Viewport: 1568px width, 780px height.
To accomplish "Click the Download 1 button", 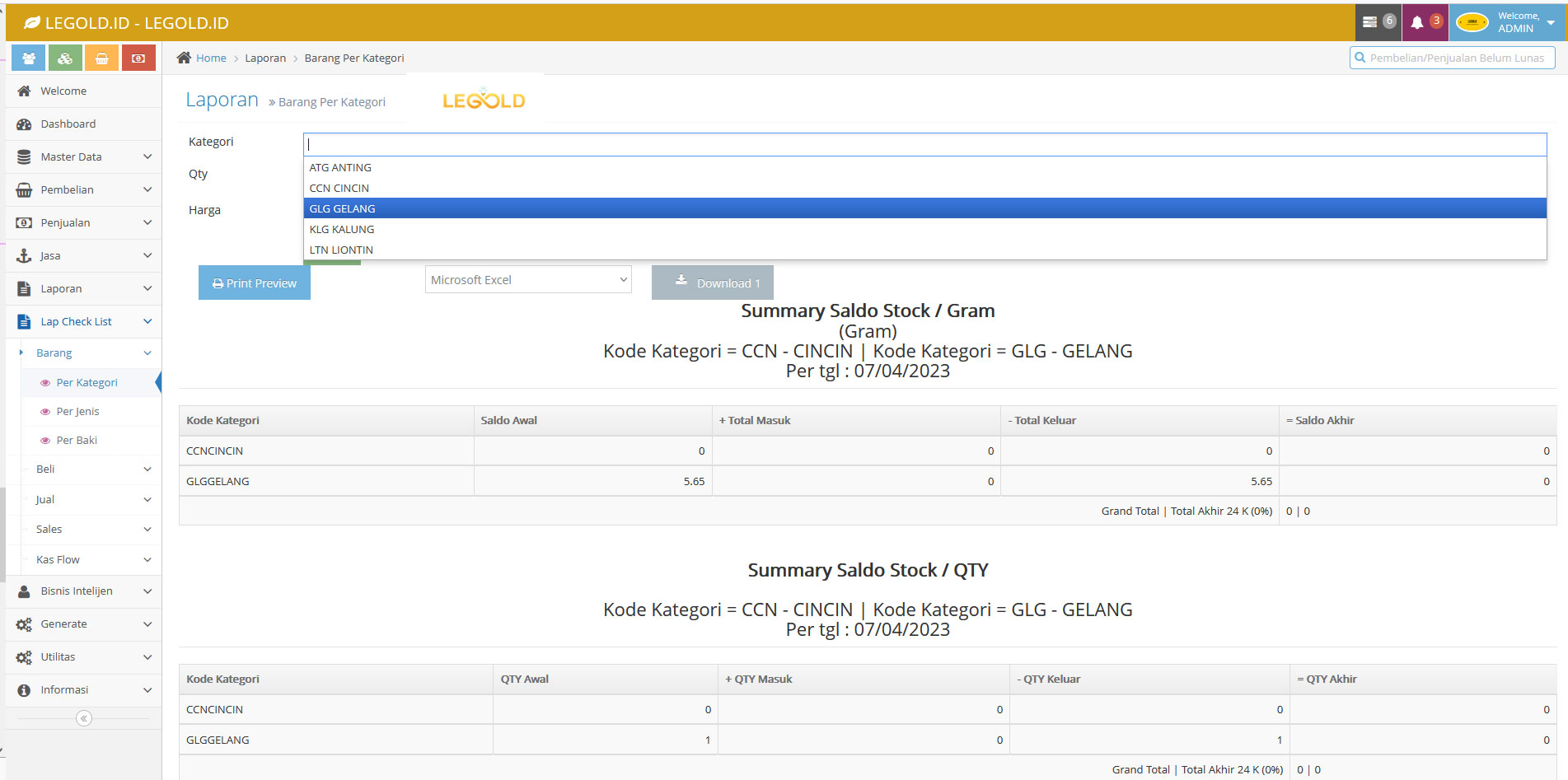I will 712,283.
